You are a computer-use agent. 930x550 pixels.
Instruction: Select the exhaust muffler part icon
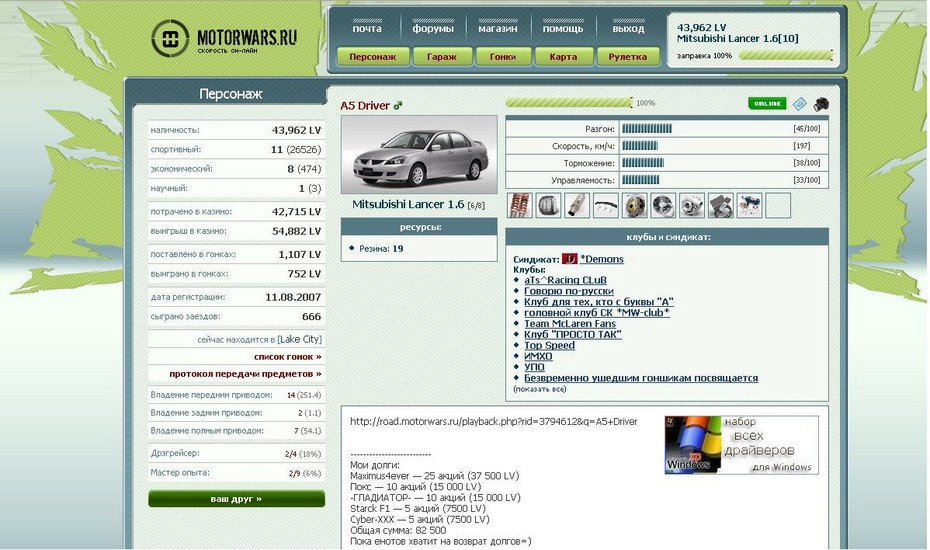click(577, 205)
